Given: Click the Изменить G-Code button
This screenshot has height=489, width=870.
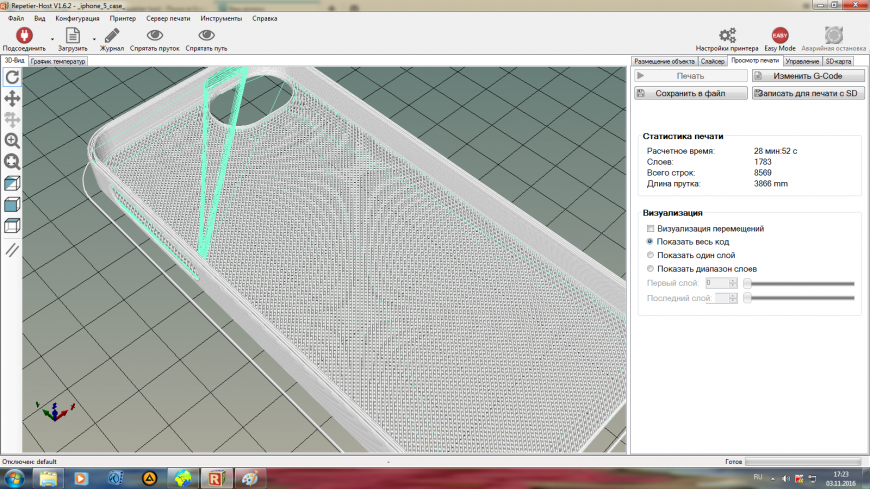Looking at the screenshot, I should coord(807,76).
